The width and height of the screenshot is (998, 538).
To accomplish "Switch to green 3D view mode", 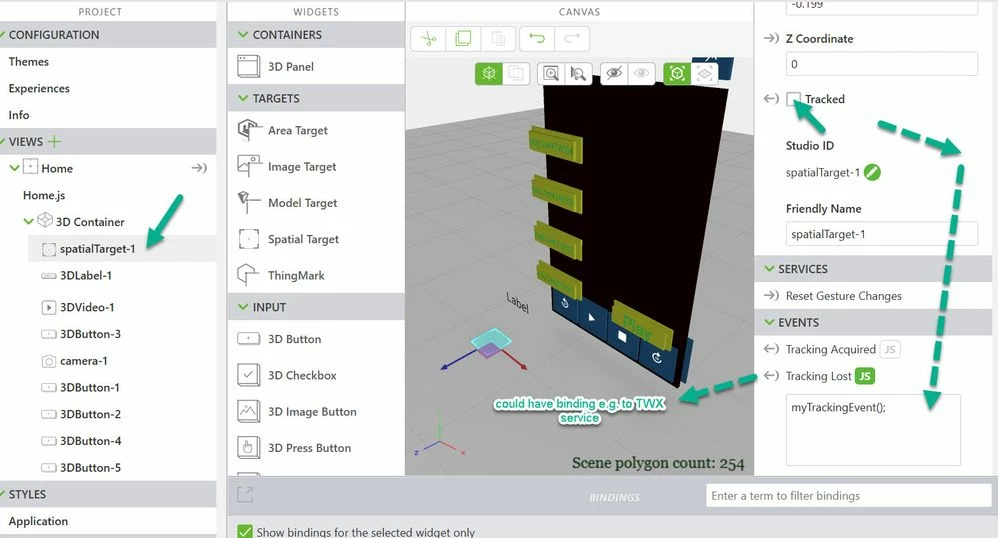I will (489, 74).
